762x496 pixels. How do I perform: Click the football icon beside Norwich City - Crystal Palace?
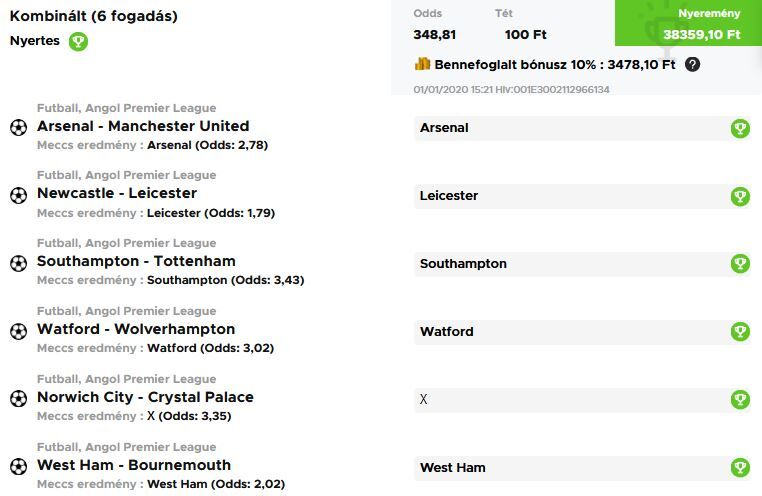(18, 398)
